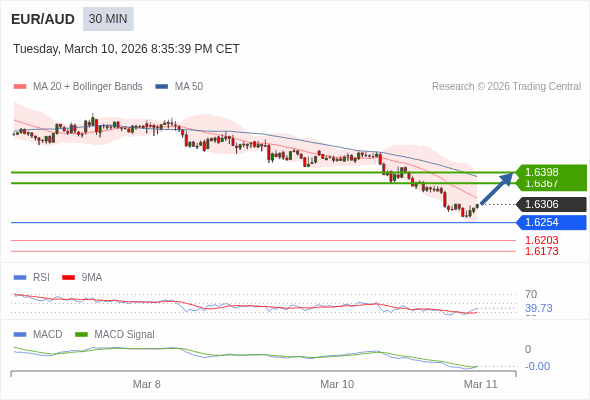This screenshot has height=400, width=590.
Task: Click the Mar 11 date axis label
Action: point(481,384)
